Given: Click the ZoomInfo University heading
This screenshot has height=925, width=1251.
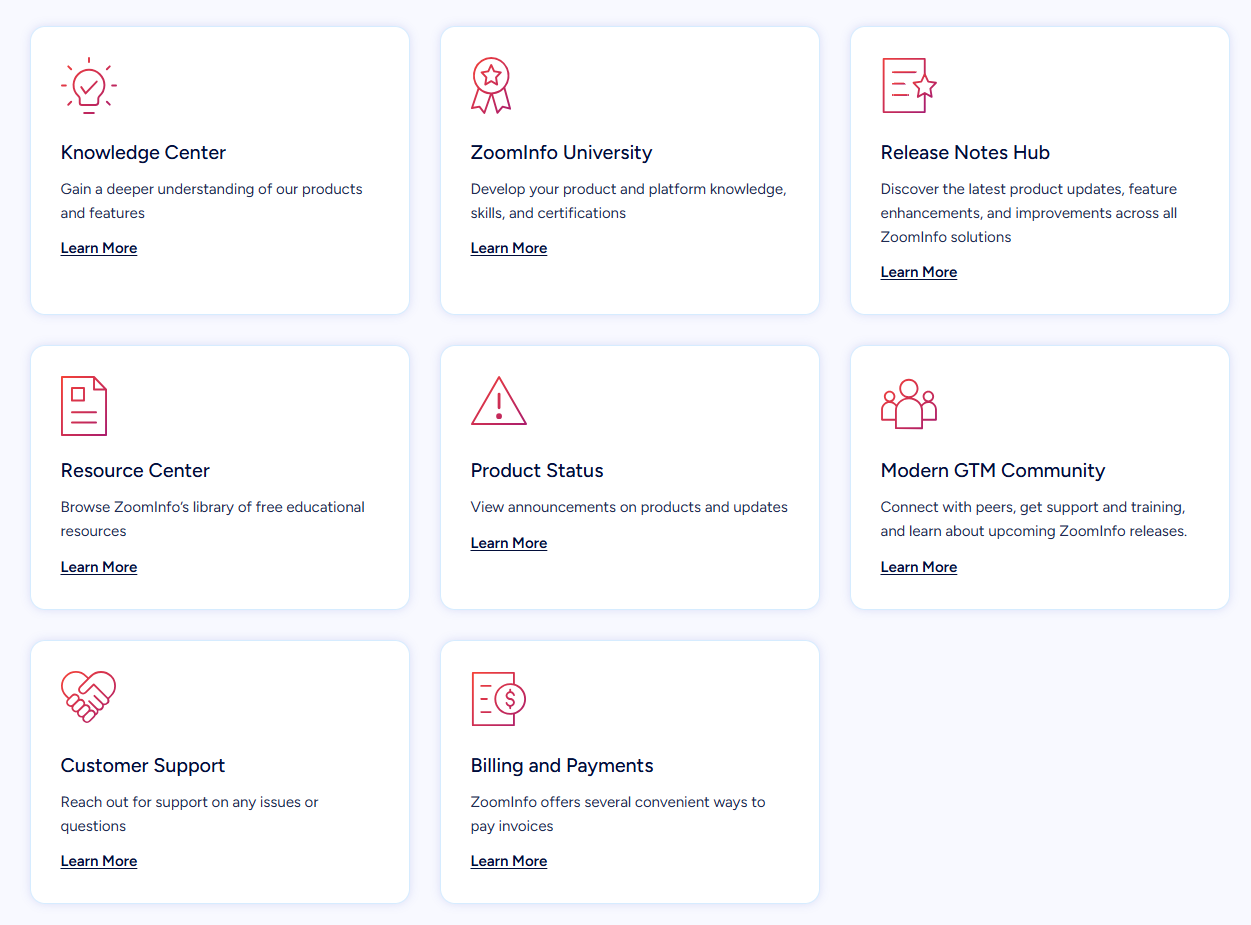Looking at the screenshot, I should [562, 153].
